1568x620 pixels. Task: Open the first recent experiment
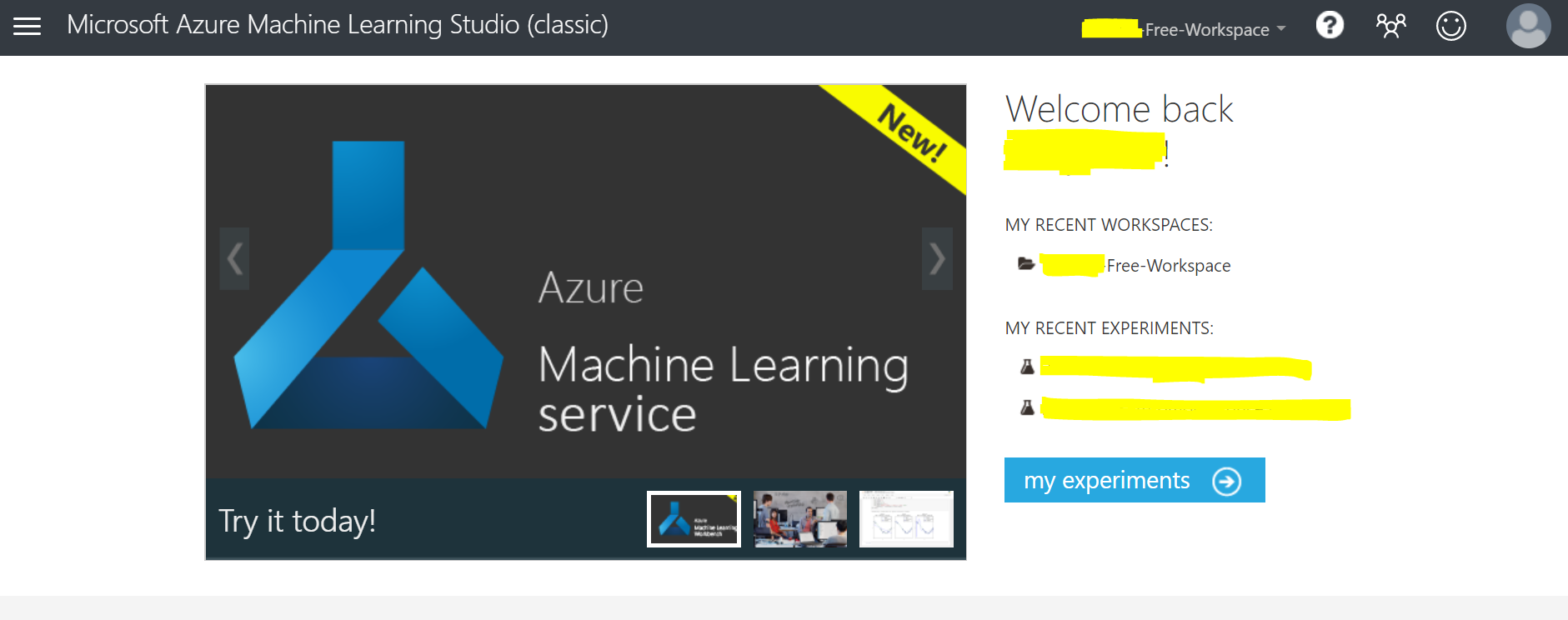point(1175,367)
